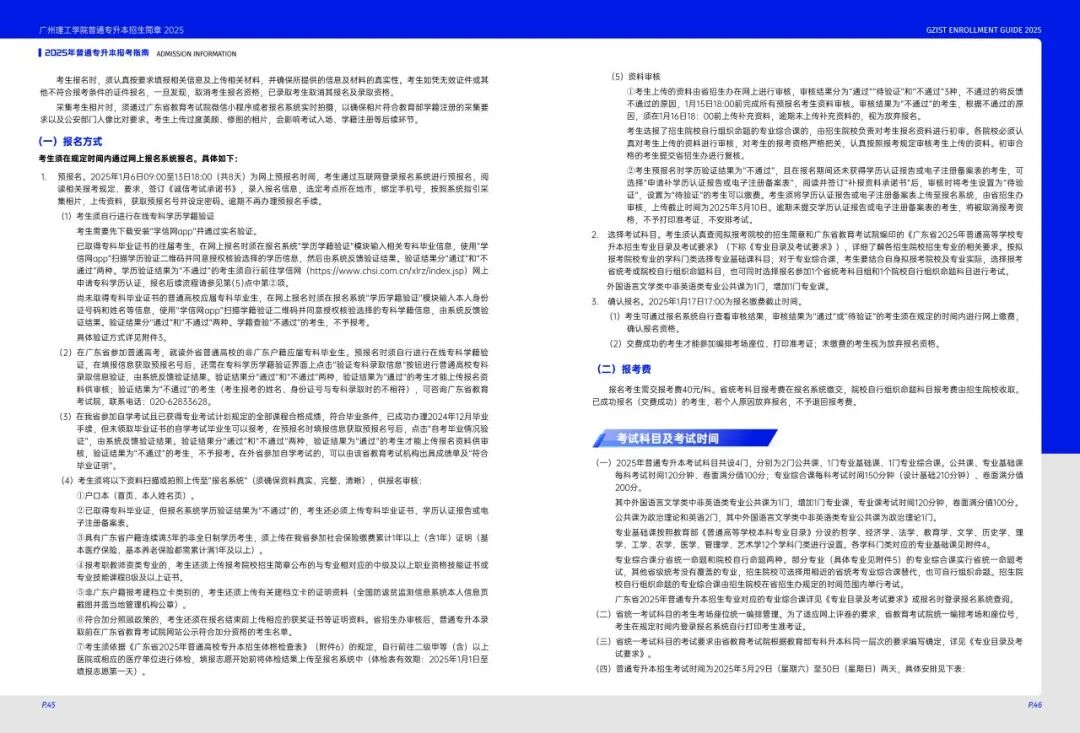Click the line 考生需要先下载安装"学信网app"并通过实名验证
Viewport: 1080px width, 733px height.
tap(167, 231)
